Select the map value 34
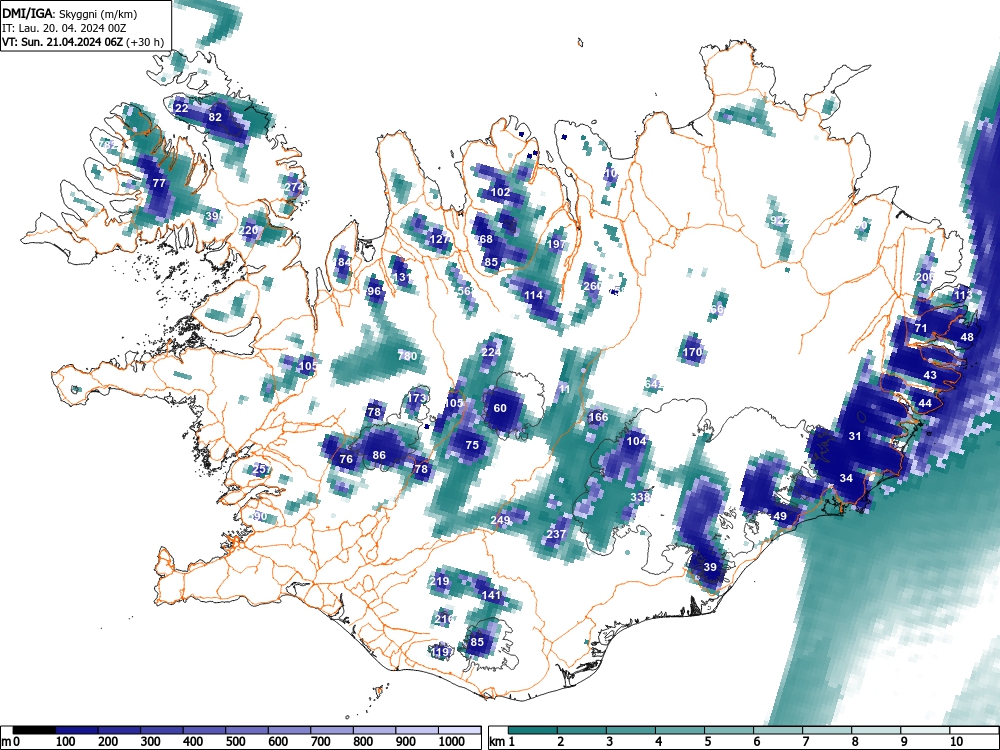This screenshot has width=1000, height=750. click(846, 478)
